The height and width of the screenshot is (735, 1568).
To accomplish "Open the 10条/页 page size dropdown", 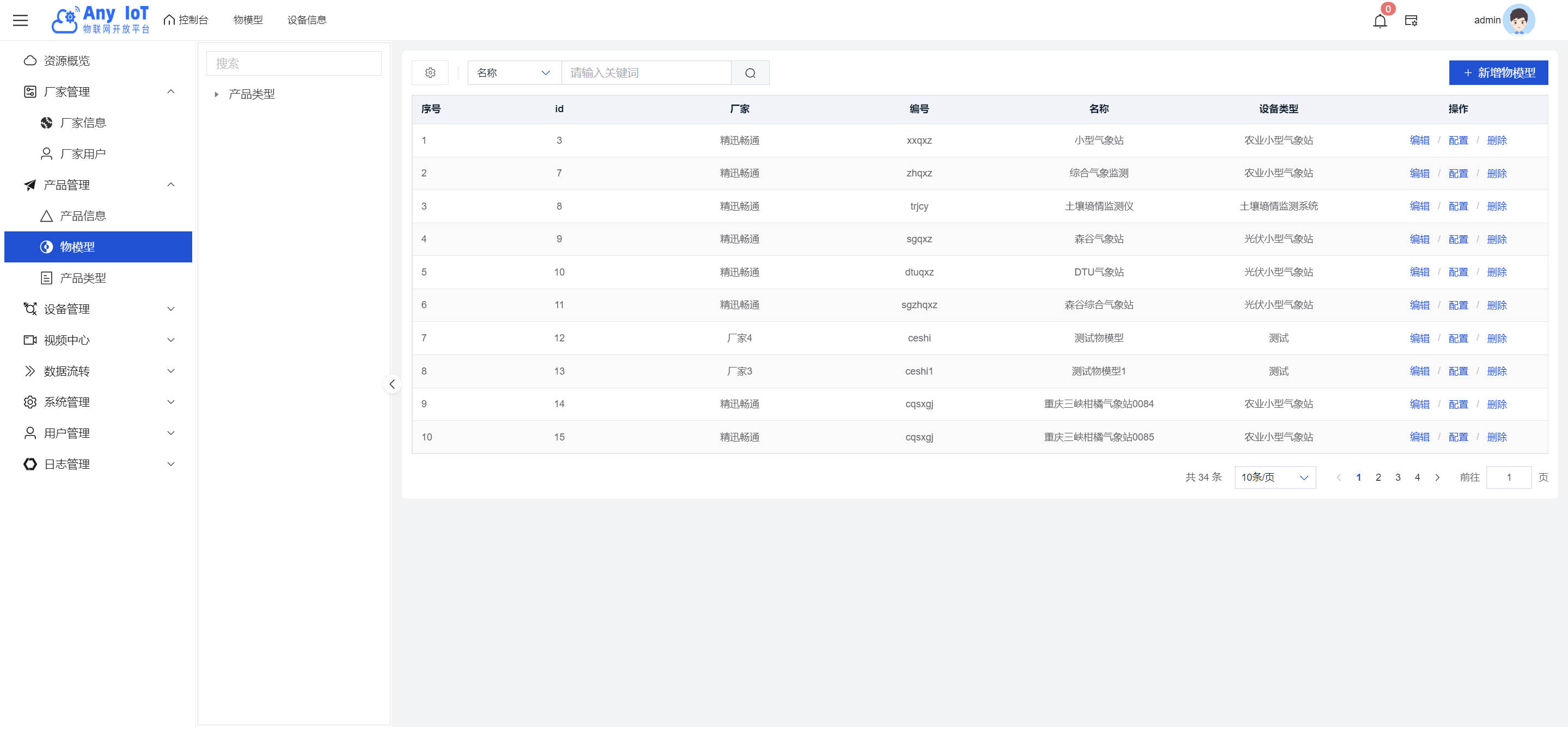I will [x=1275, y=477].
